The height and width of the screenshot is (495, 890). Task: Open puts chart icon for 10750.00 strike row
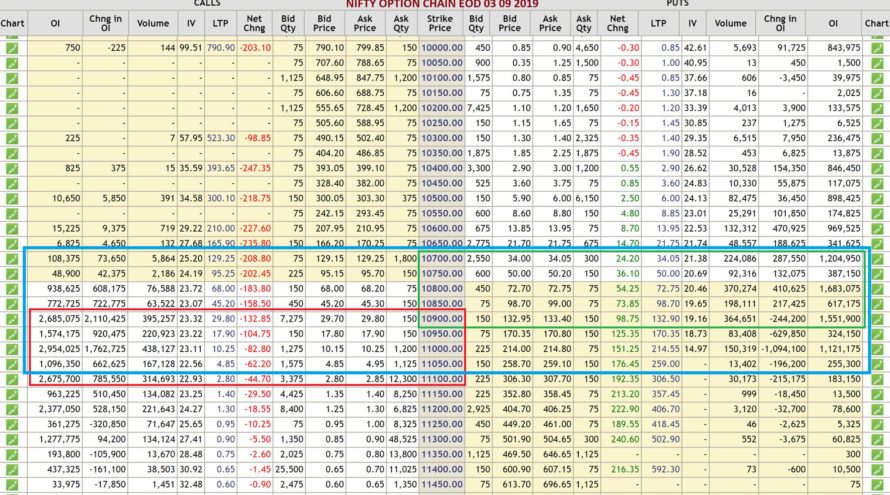pos(877,274)
